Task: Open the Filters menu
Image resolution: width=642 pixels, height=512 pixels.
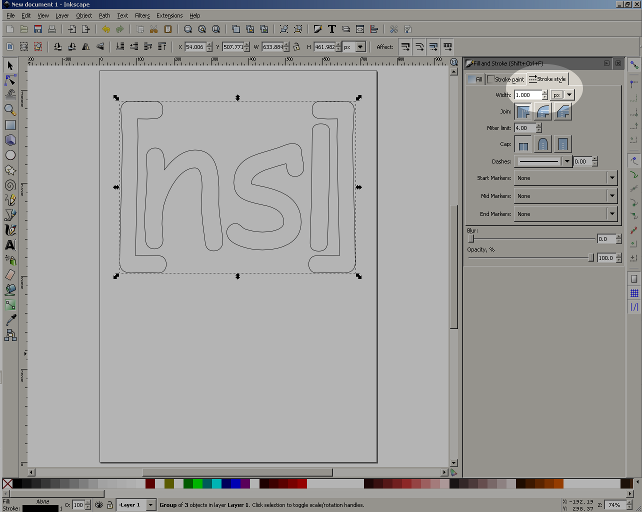Action: [142, 16]
